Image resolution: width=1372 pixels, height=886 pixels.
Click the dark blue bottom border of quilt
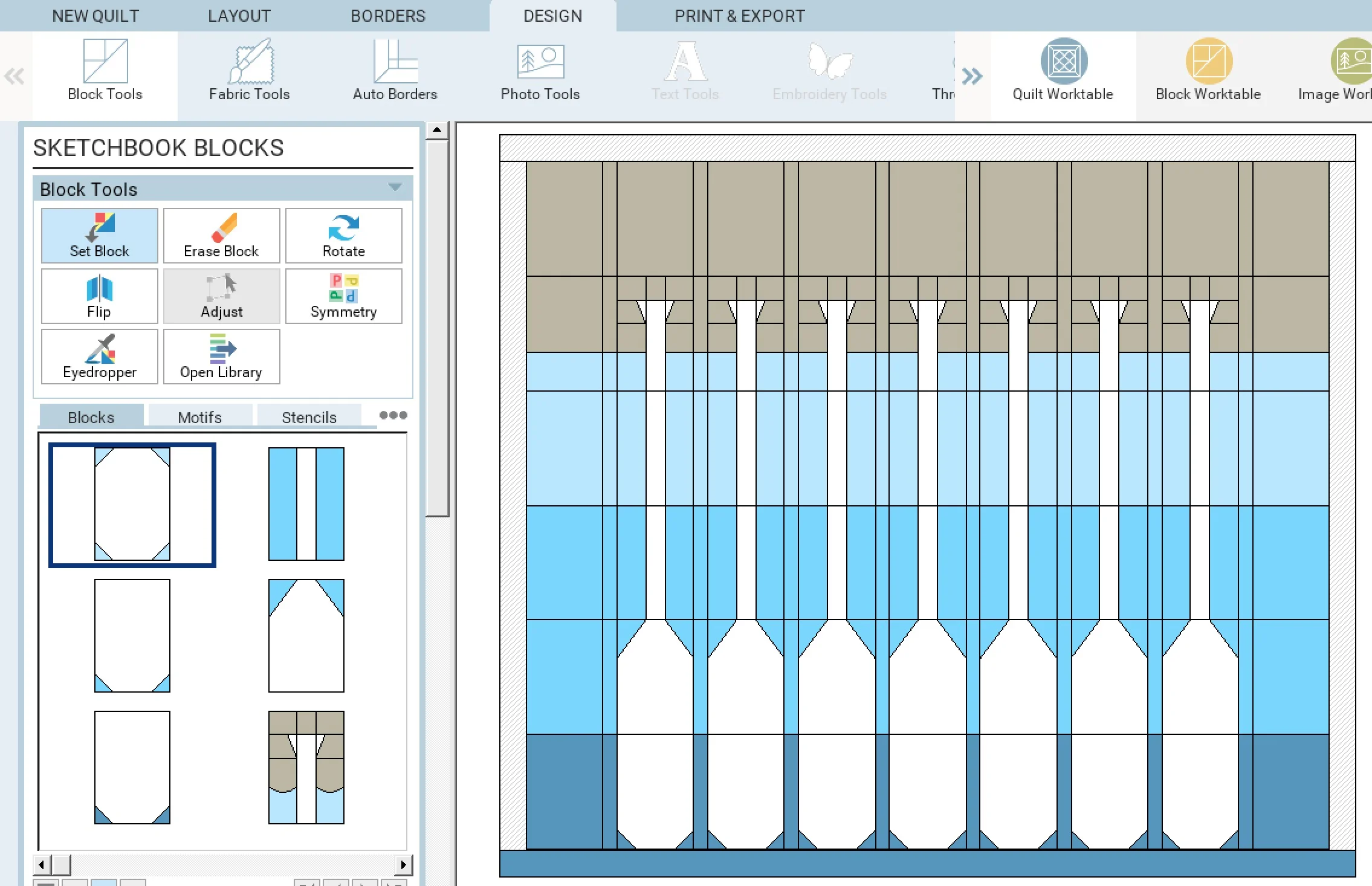click(927, 863)
